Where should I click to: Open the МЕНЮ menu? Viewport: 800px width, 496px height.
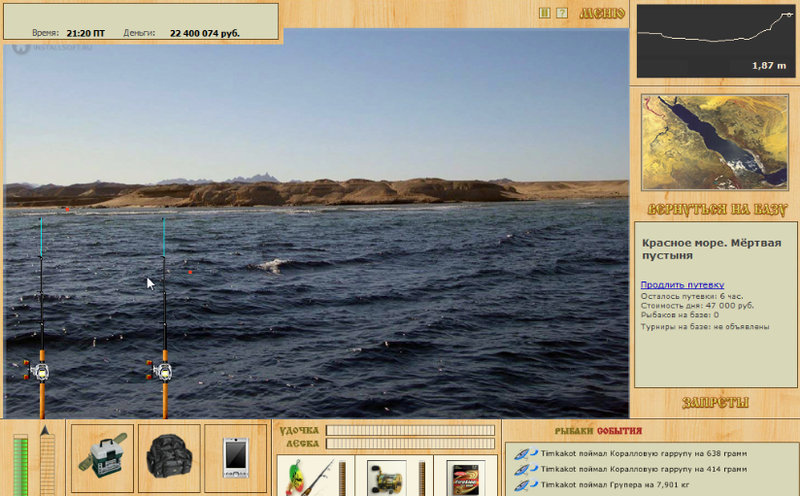602,13
